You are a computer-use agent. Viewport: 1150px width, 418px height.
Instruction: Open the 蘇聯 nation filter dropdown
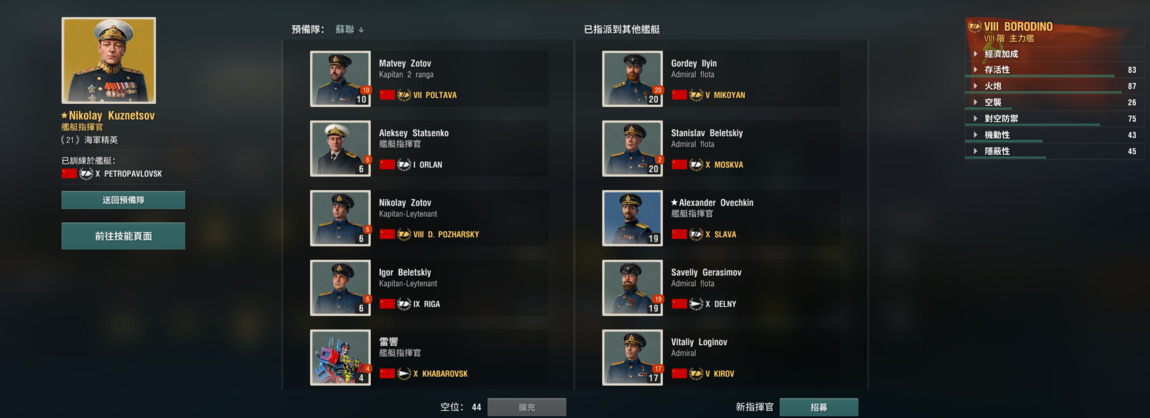click(350, 29)
